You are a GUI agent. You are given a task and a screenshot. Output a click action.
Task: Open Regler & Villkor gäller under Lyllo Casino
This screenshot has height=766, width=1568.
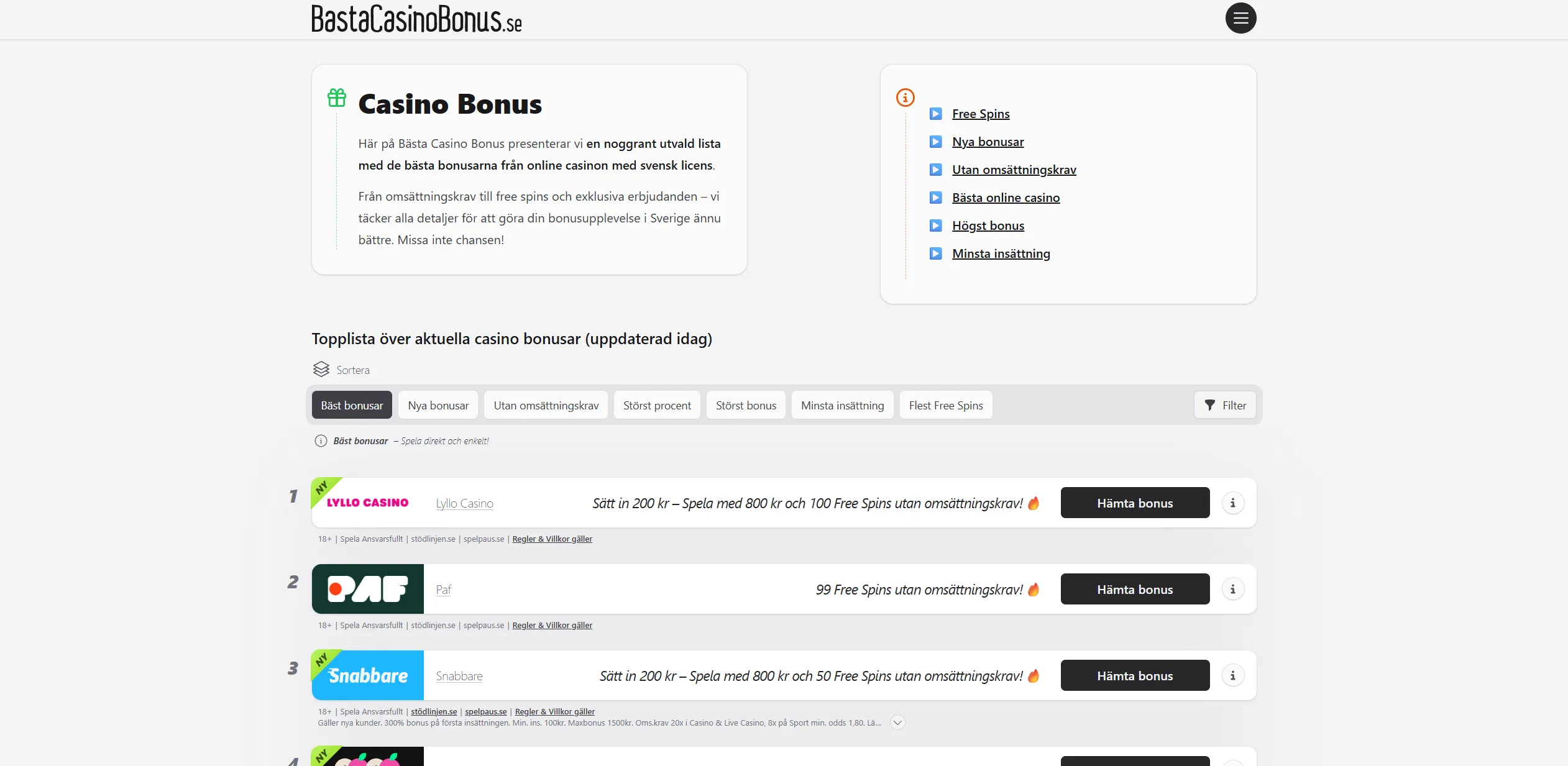pos(552,539)
